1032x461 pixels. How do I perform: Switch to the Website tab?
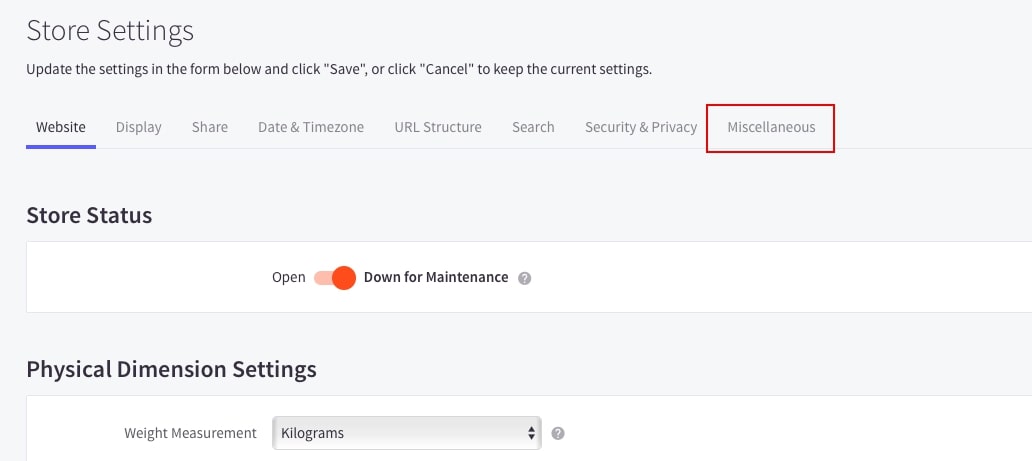pyautogui.click(x=61, y=127)
